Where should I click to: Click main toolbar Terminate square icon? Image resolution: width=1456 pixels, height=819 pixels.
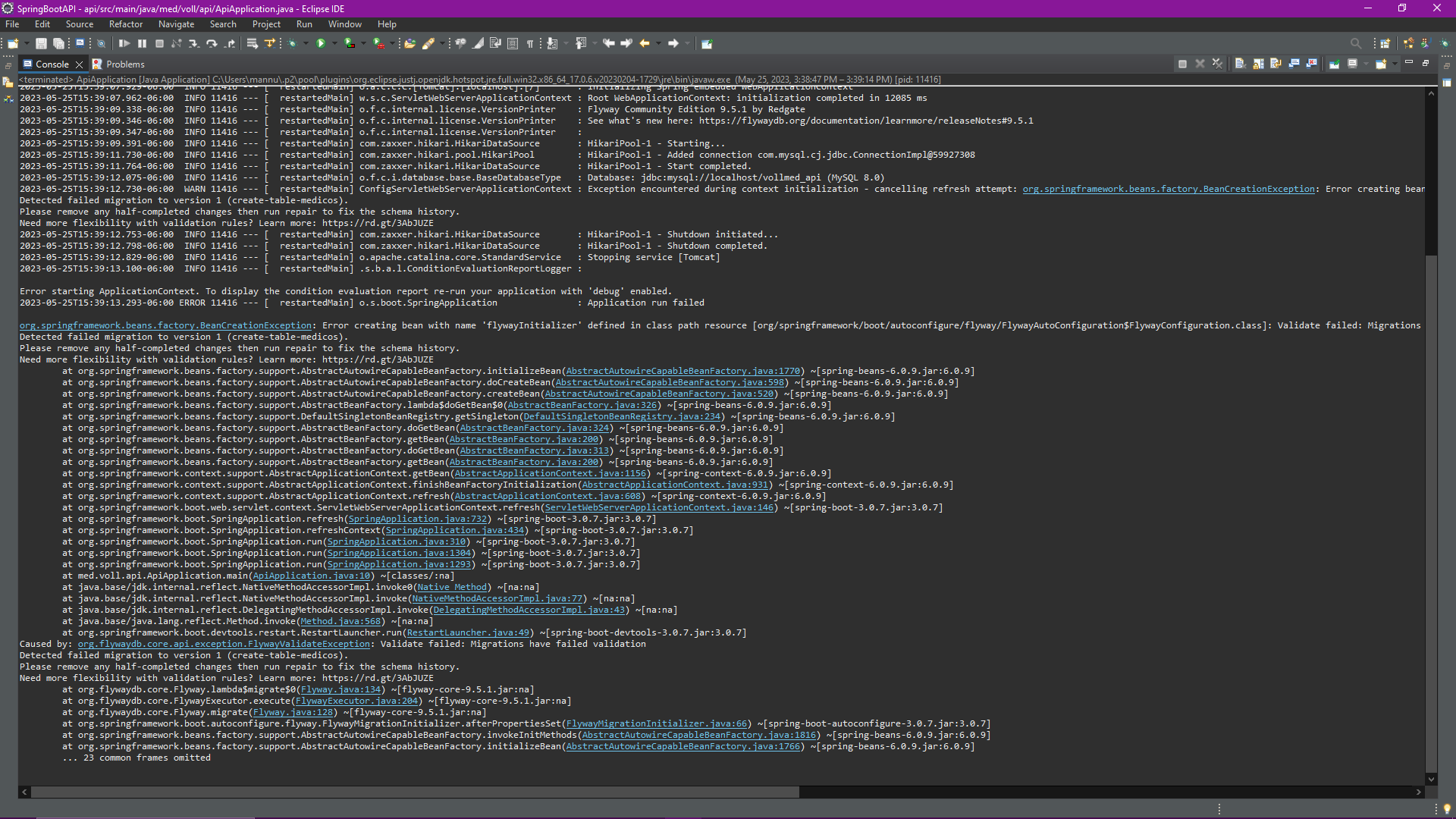[159, 43]
